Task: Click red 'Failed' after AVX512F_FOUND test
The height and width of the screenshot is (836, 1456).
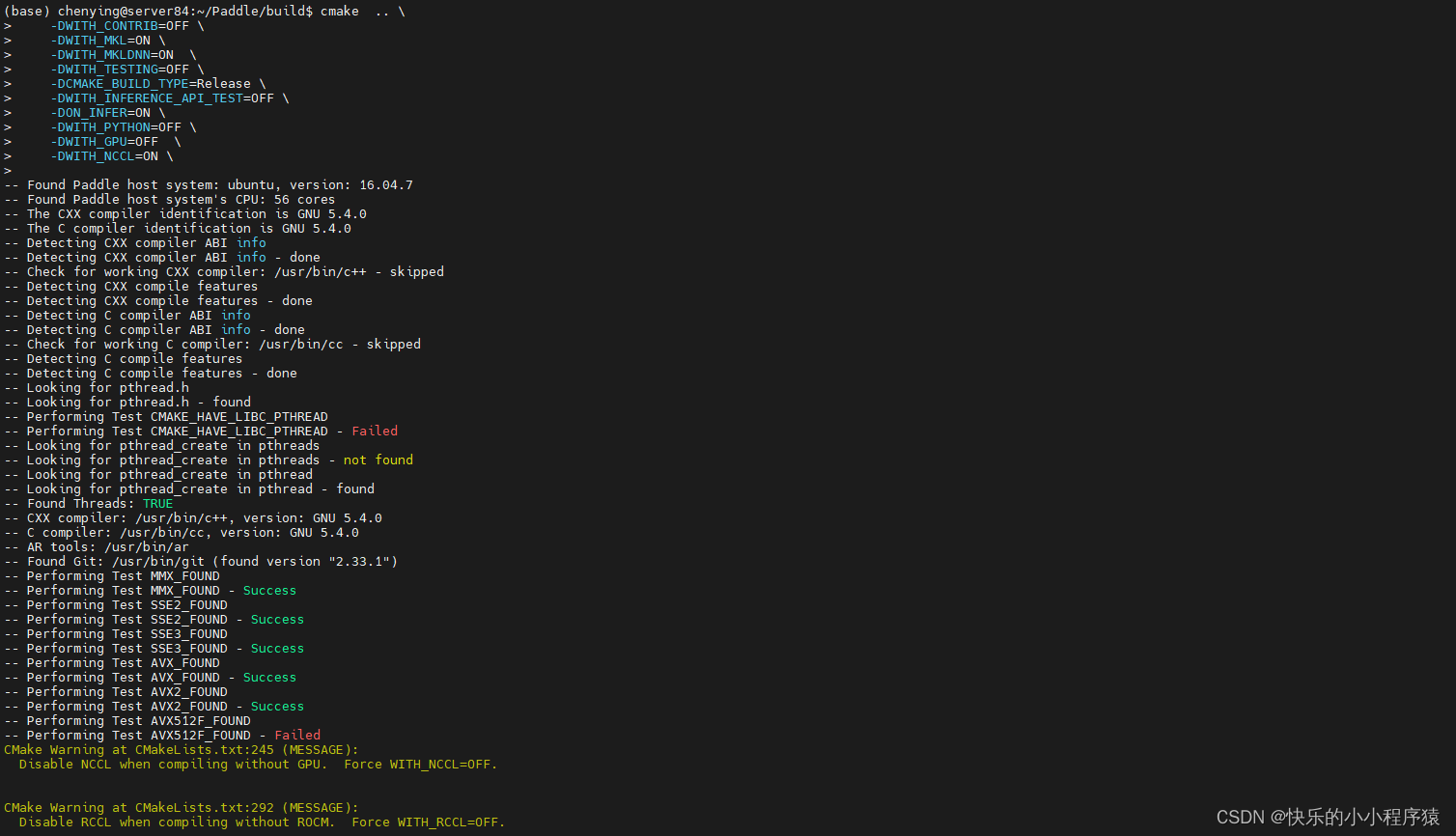Action: coord(297,736)
